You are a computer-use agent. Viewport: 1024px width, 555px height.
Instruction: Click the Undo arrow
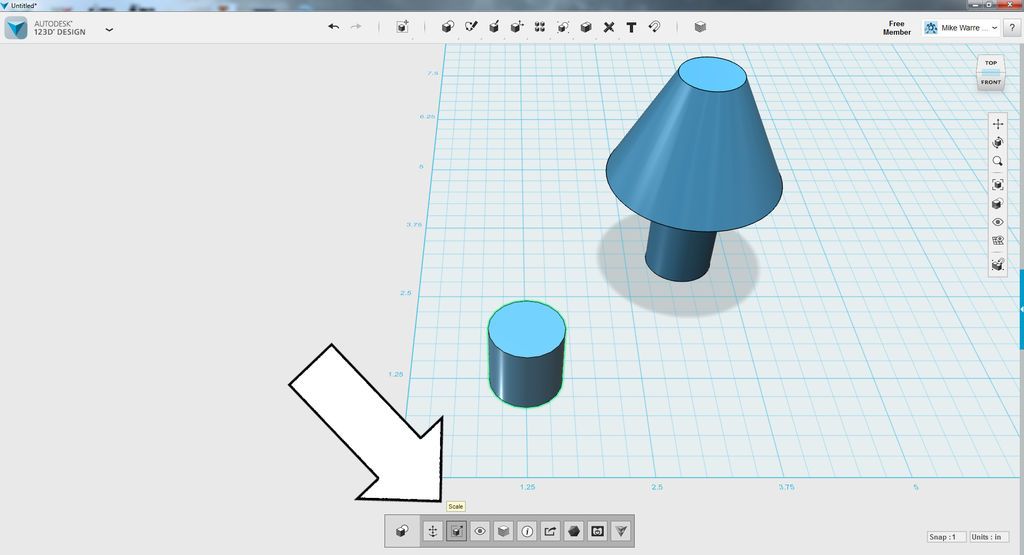click(334, 27)
